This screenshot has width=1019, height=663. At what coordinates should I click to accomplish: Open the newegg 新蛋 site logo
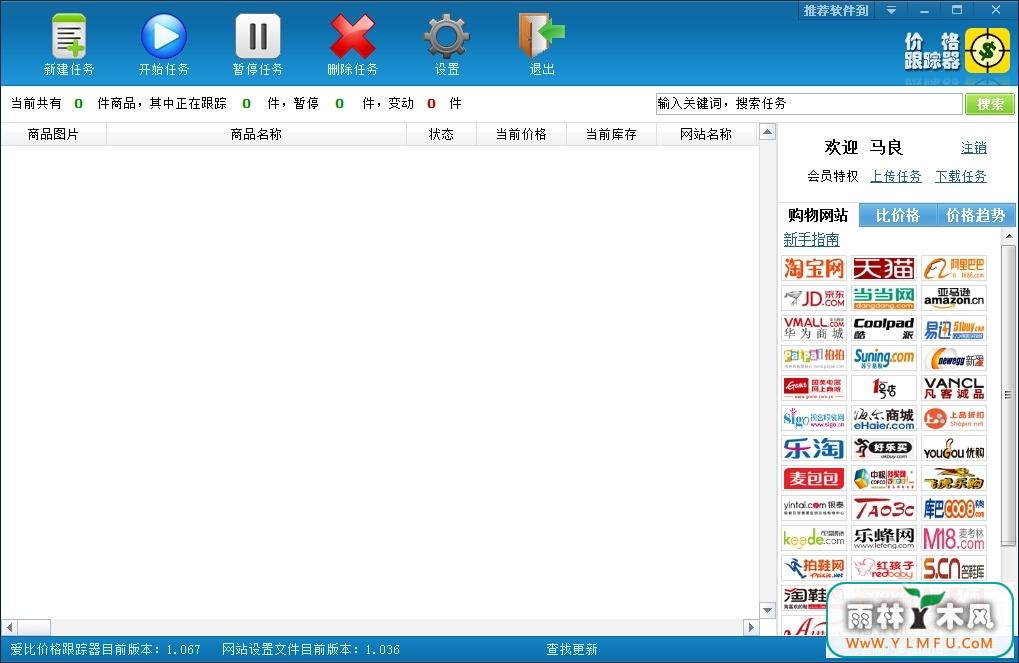coord(953,358)
